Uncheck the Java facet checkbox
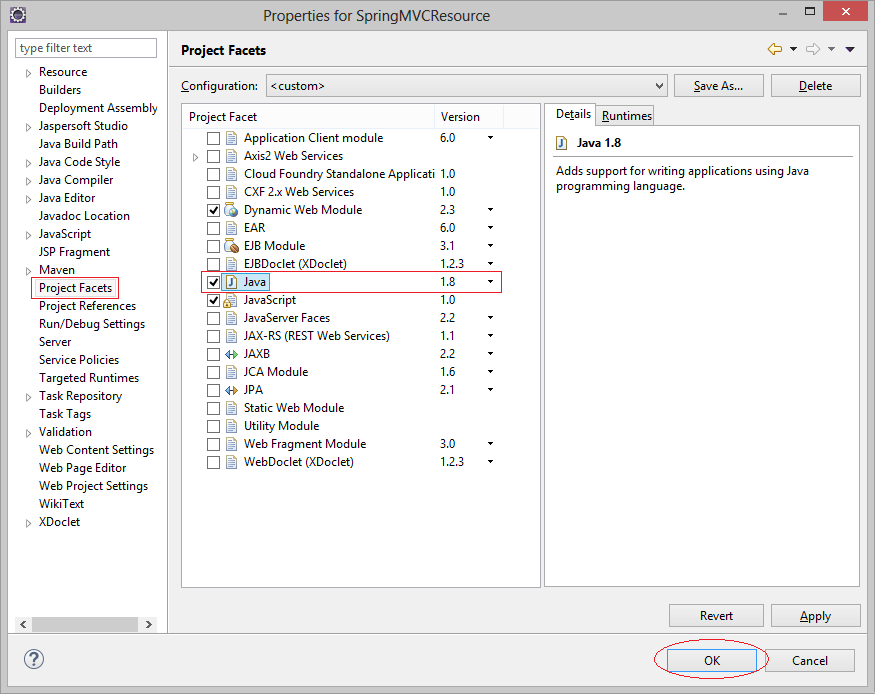The height and width of the screenshot is (694, 875). (213, 282)
